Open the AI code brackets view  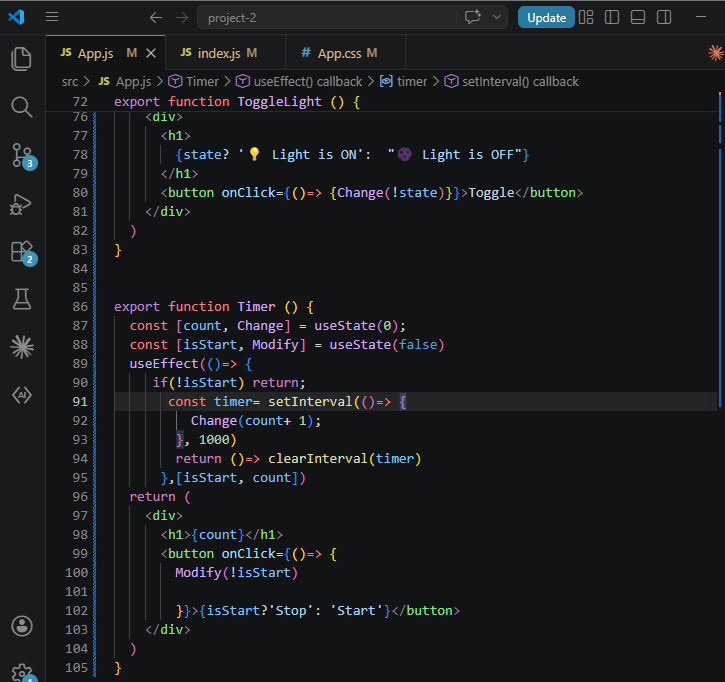coord(21,395)
